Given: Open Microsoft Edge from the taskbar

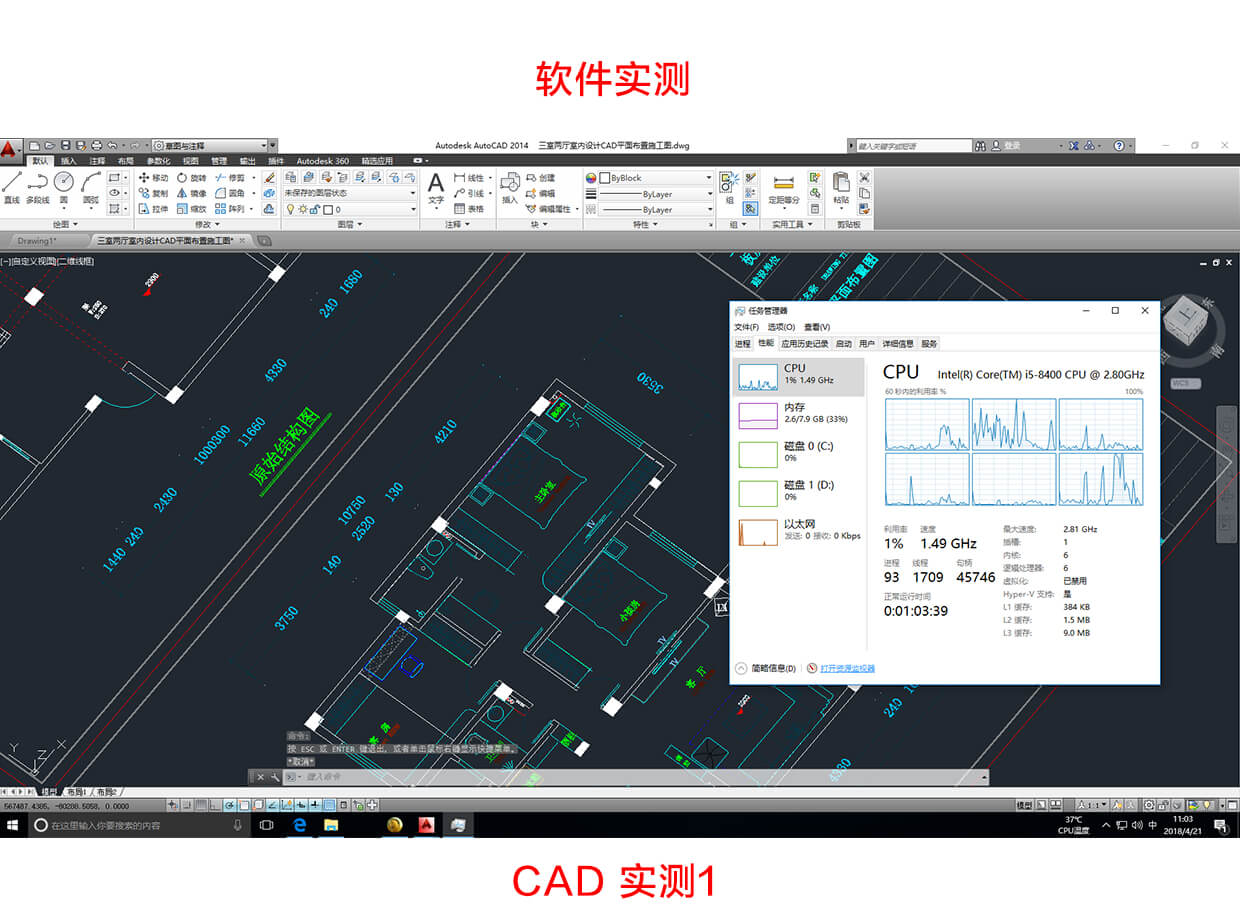Looking at the screenshot, I should tap(298, 825).
